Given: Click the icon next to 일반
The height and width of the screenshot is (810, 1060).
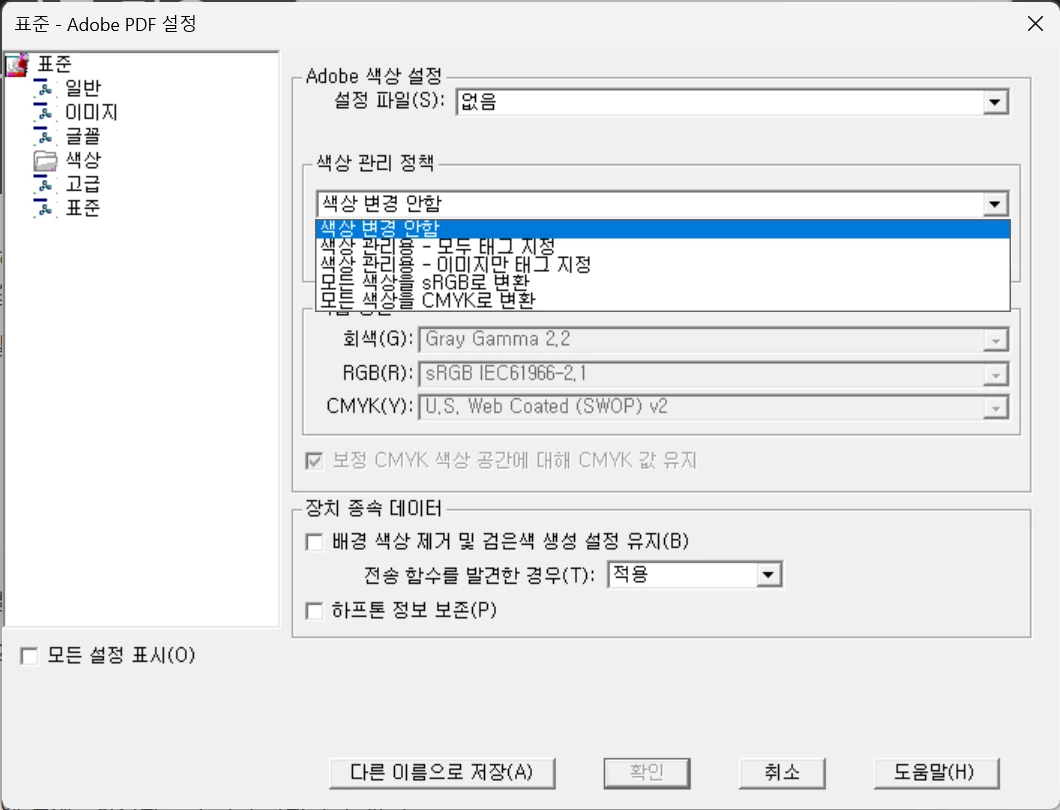Looking at the screenshot, I should pos(44,89).
